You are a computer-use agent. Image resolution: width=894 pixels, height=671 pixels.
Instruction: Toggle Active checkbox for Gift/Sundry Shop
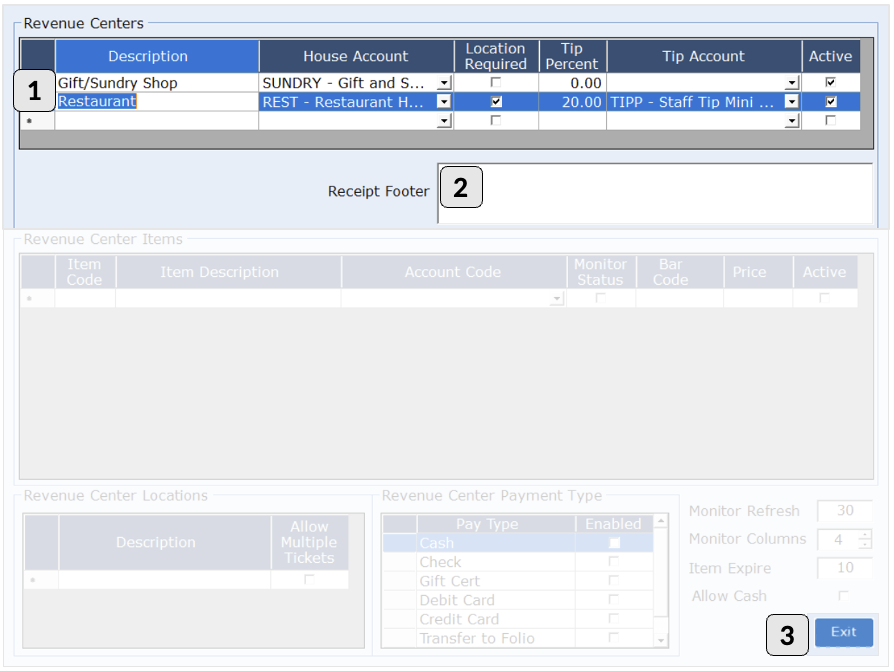pyautogui.click(x=830, y=83)
